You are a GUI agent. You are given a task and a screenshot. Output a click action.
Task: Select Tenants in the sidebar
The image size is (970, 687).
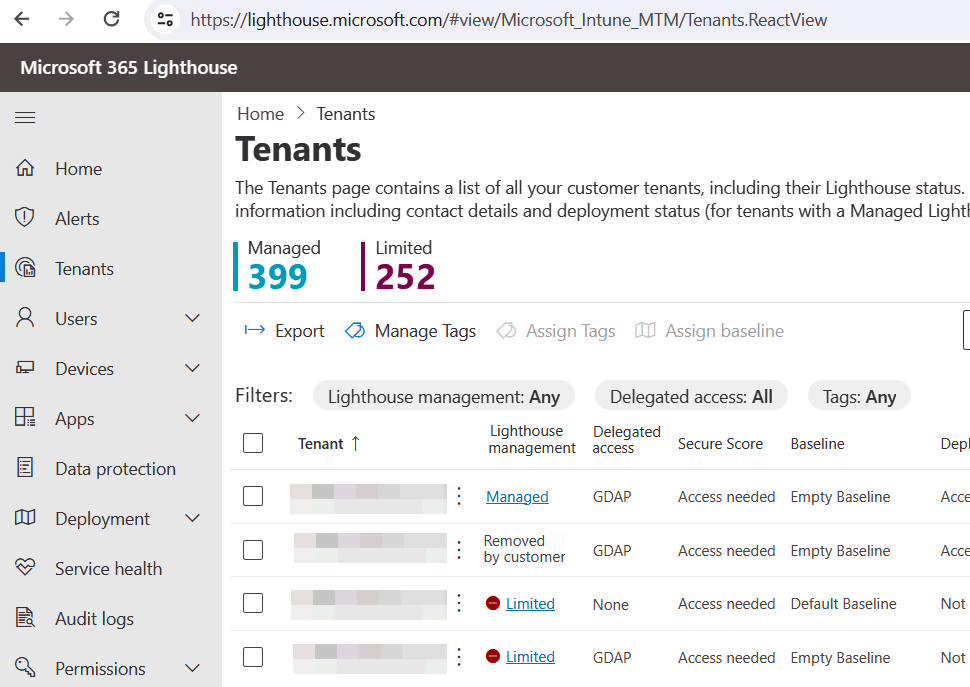85,269
